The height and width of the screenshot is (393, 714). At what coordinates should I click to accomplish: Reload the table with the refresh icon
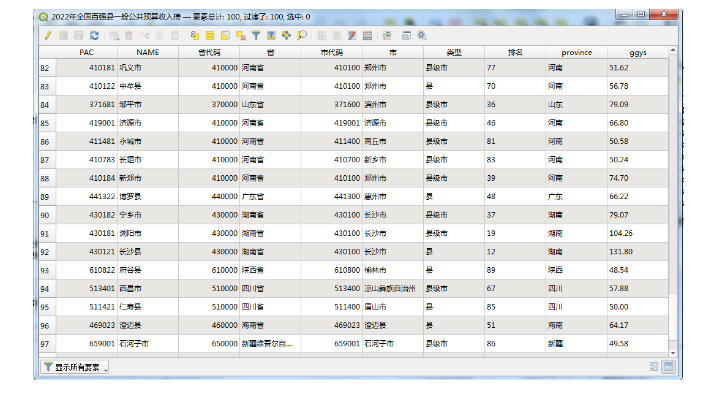pyautogui.click(x=94, y=36)
